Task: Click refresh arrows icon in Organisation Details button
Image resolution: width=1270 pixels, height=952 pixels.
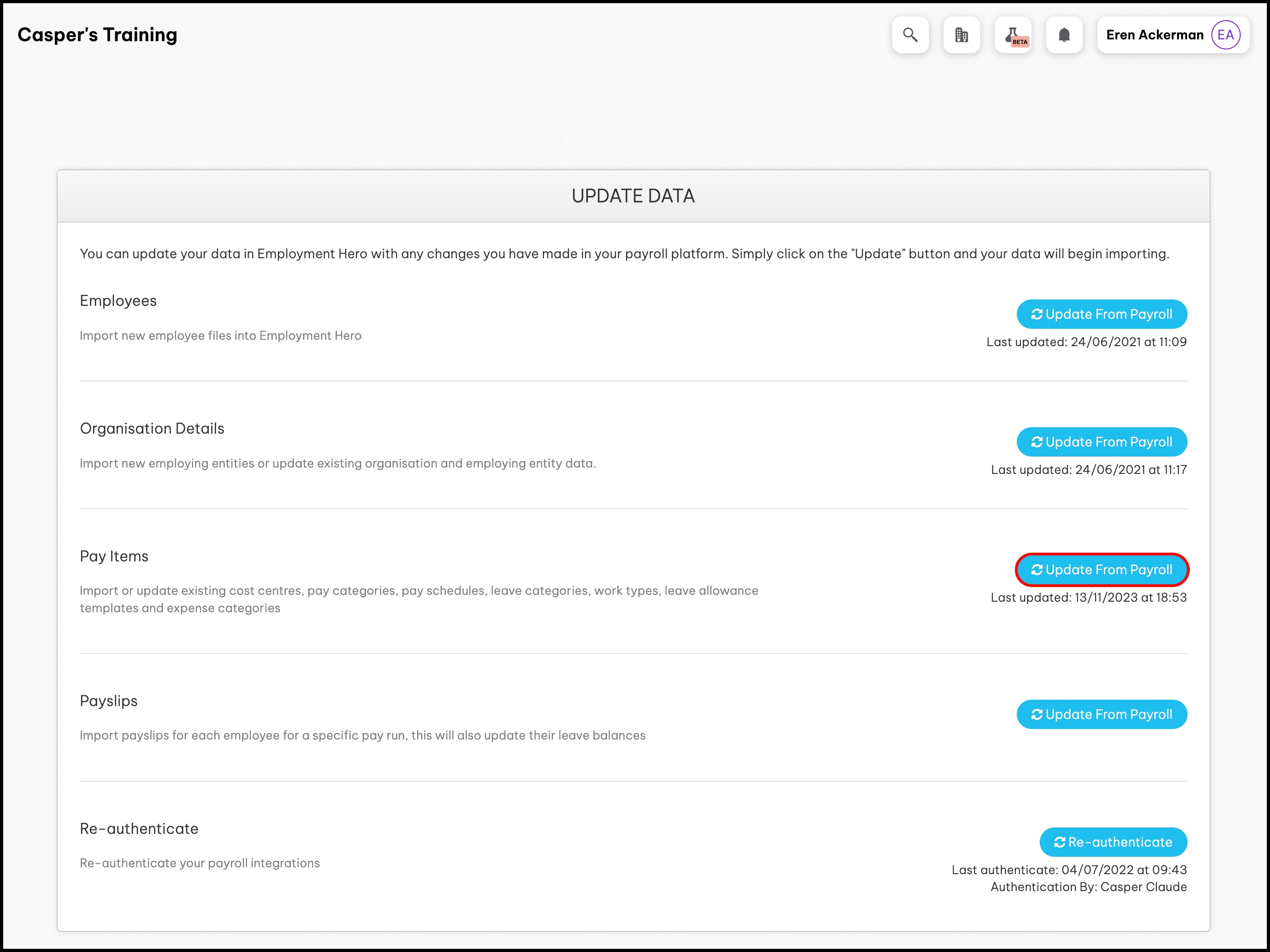Action: pos(1037,442)
